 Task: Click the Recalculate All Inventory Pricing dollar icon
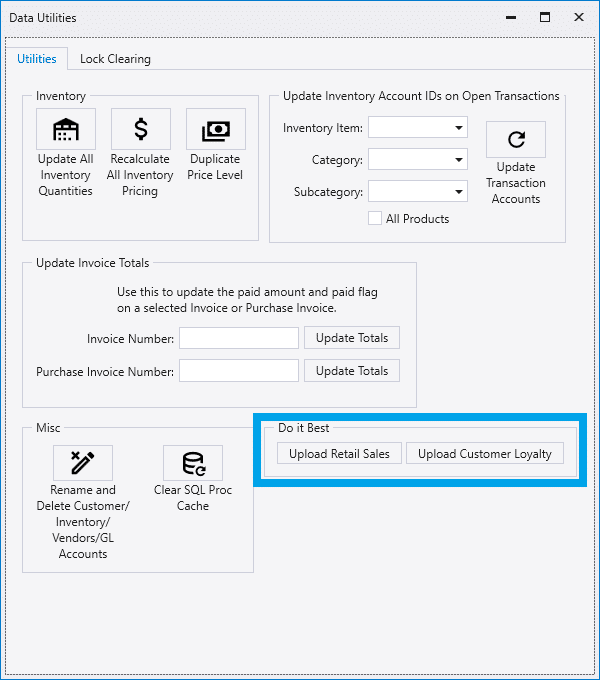click(x=141, y=129)
